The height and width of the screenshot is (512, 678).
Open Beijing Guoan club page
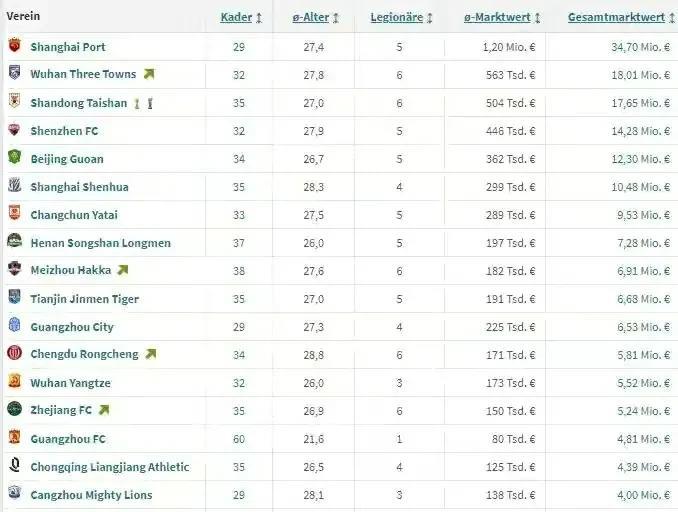[67, 159]
